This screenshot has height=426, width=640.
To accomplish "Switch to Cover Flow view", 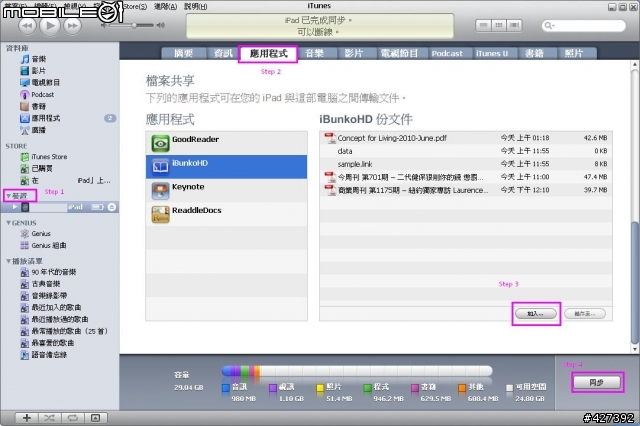I will (x=514, y=25).
